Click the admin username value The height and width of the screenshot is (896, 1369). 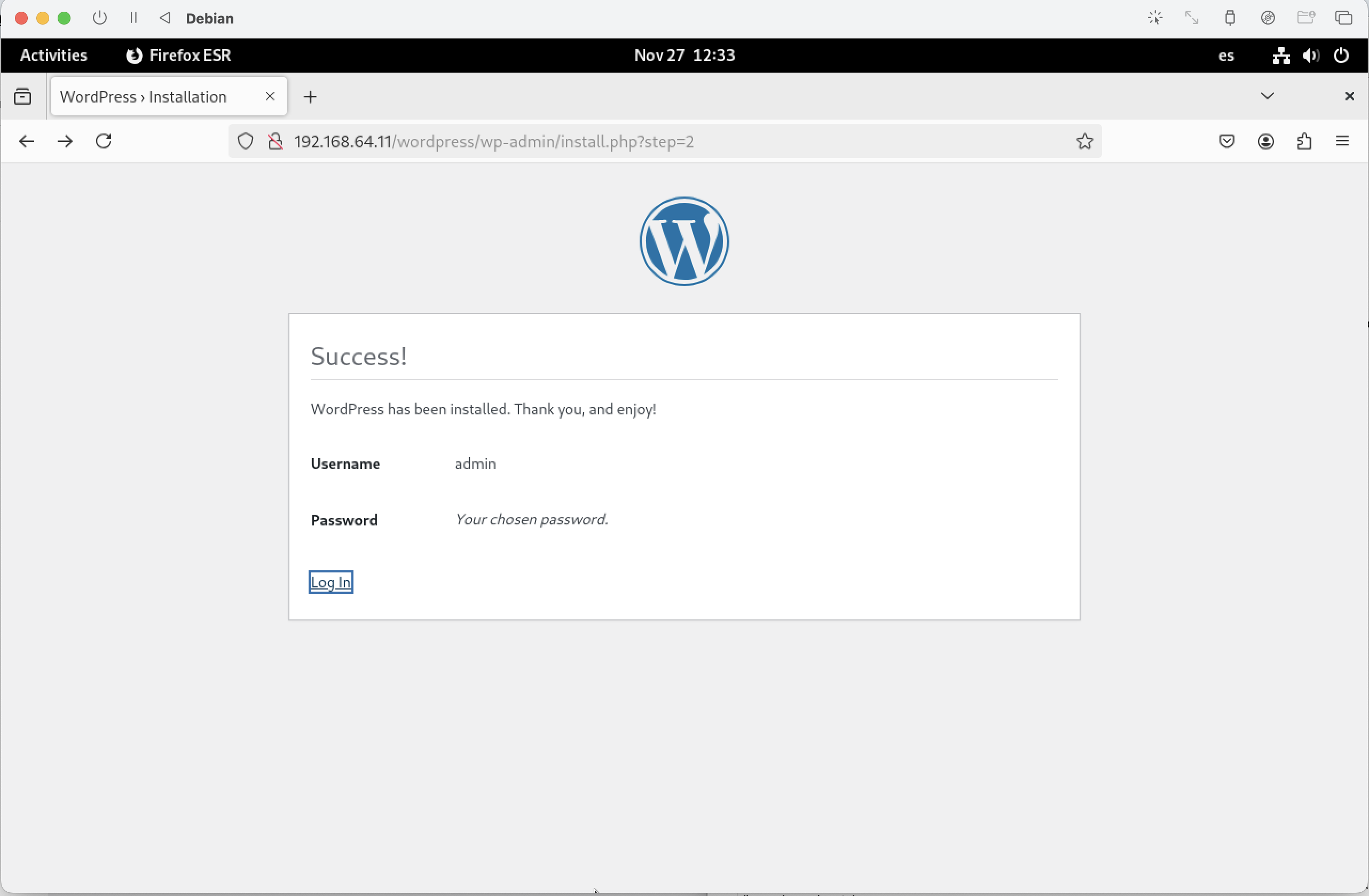click(x=475, y=463)
